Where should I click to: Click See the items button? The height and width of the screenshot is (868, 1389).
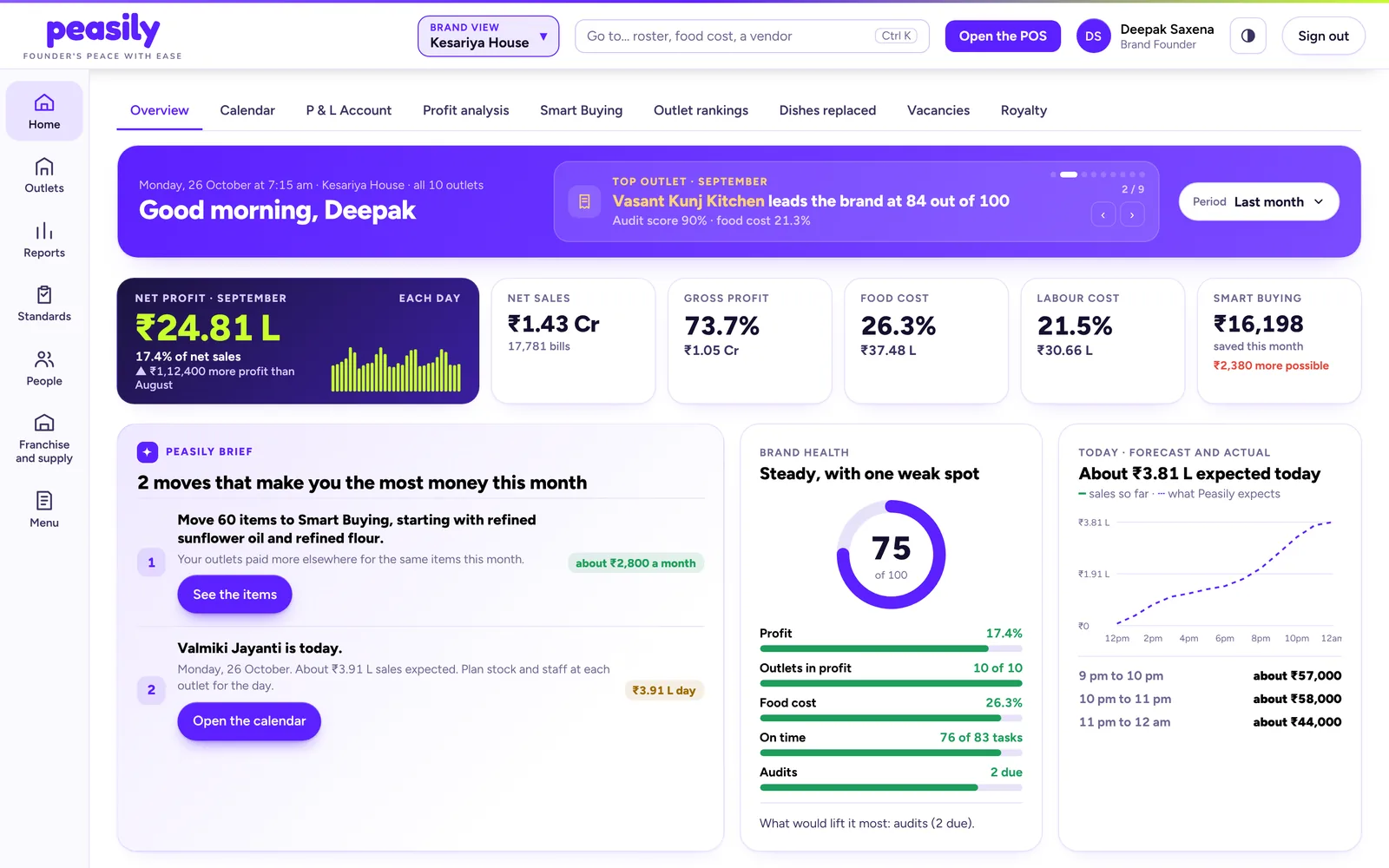[x=234, y=595]
